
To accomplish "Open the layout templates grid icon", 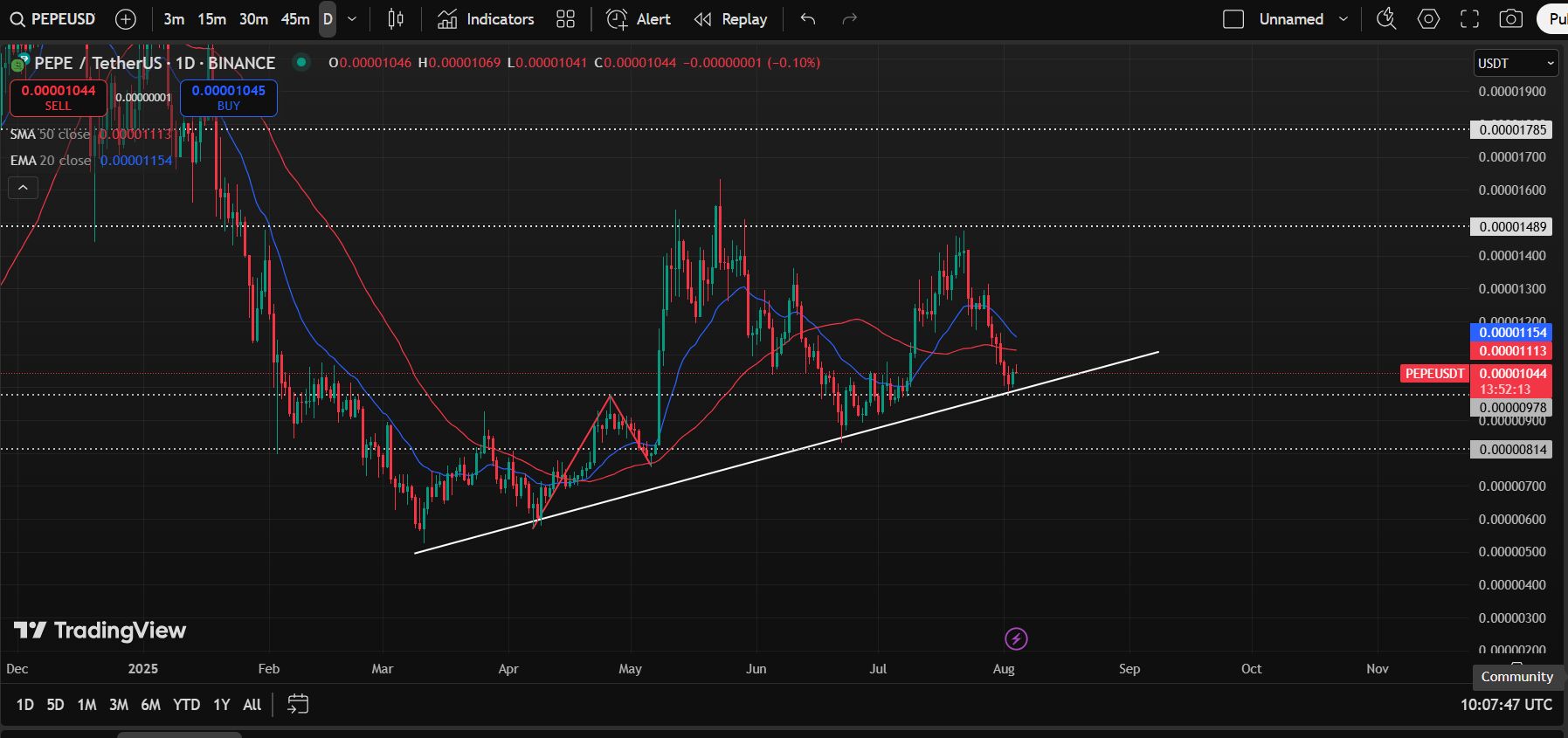I will [566, 19].
